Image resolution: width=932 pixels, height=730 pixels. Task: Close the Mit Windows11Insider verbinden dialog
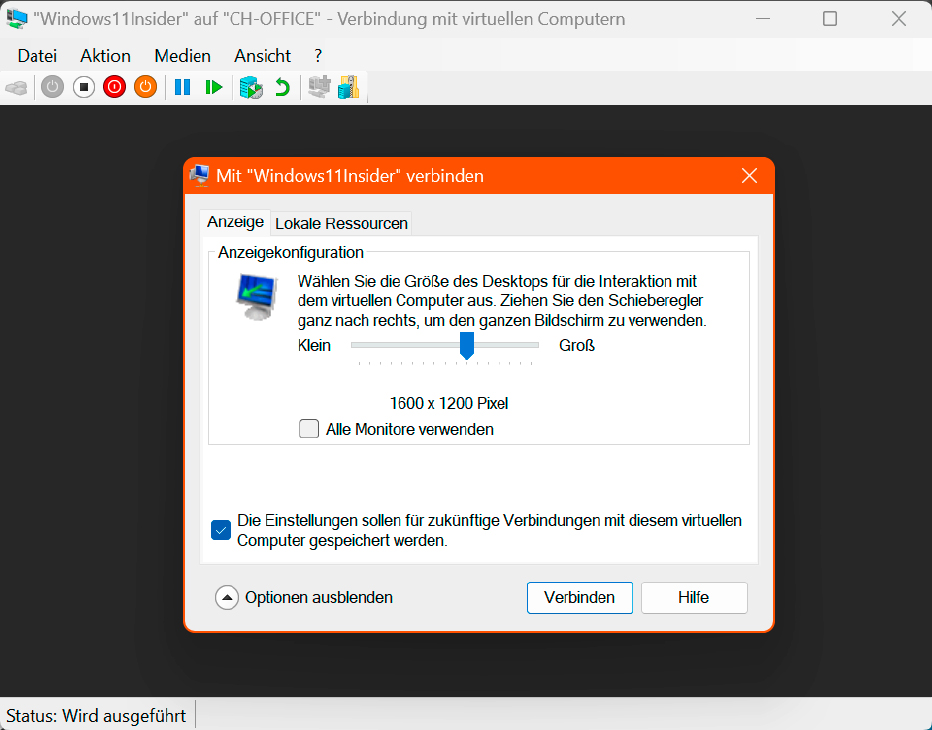[x=750, y=175]
